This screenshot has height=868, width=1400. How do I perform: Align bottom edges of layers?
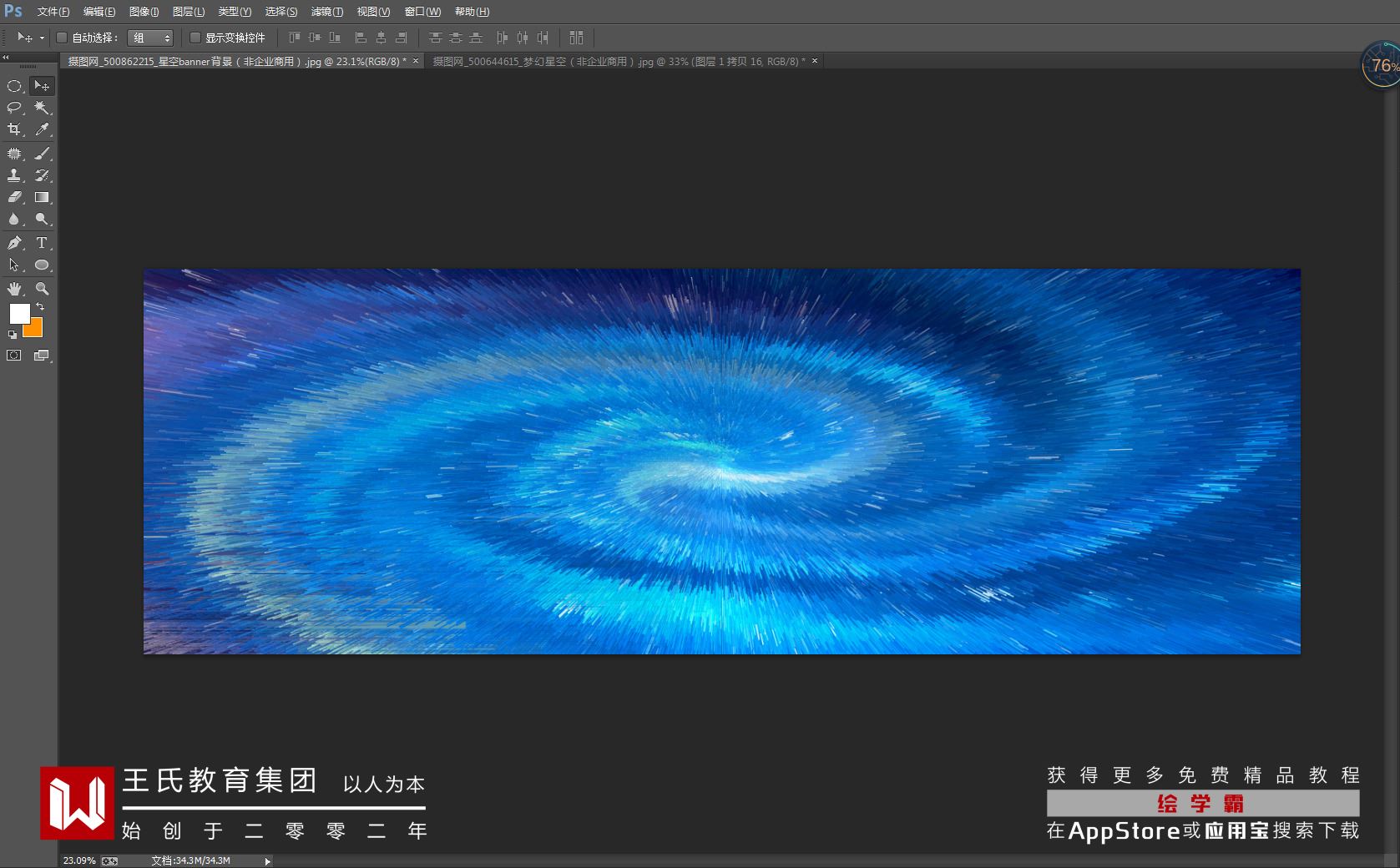(x=334, y=38)
